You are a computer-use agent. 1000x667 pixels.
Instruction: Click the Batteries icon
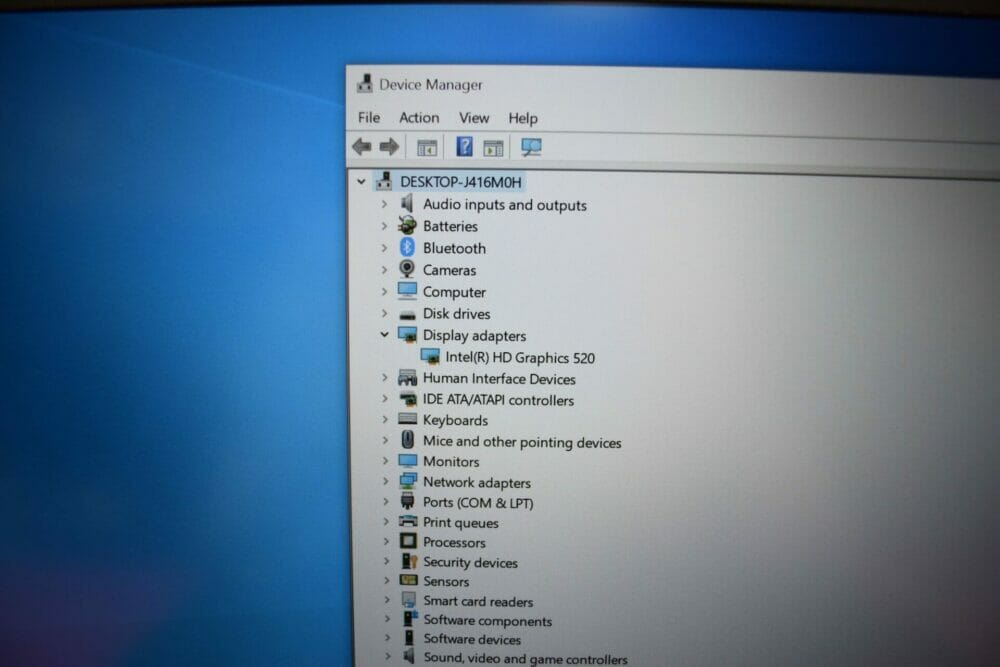tap(407, 225)
